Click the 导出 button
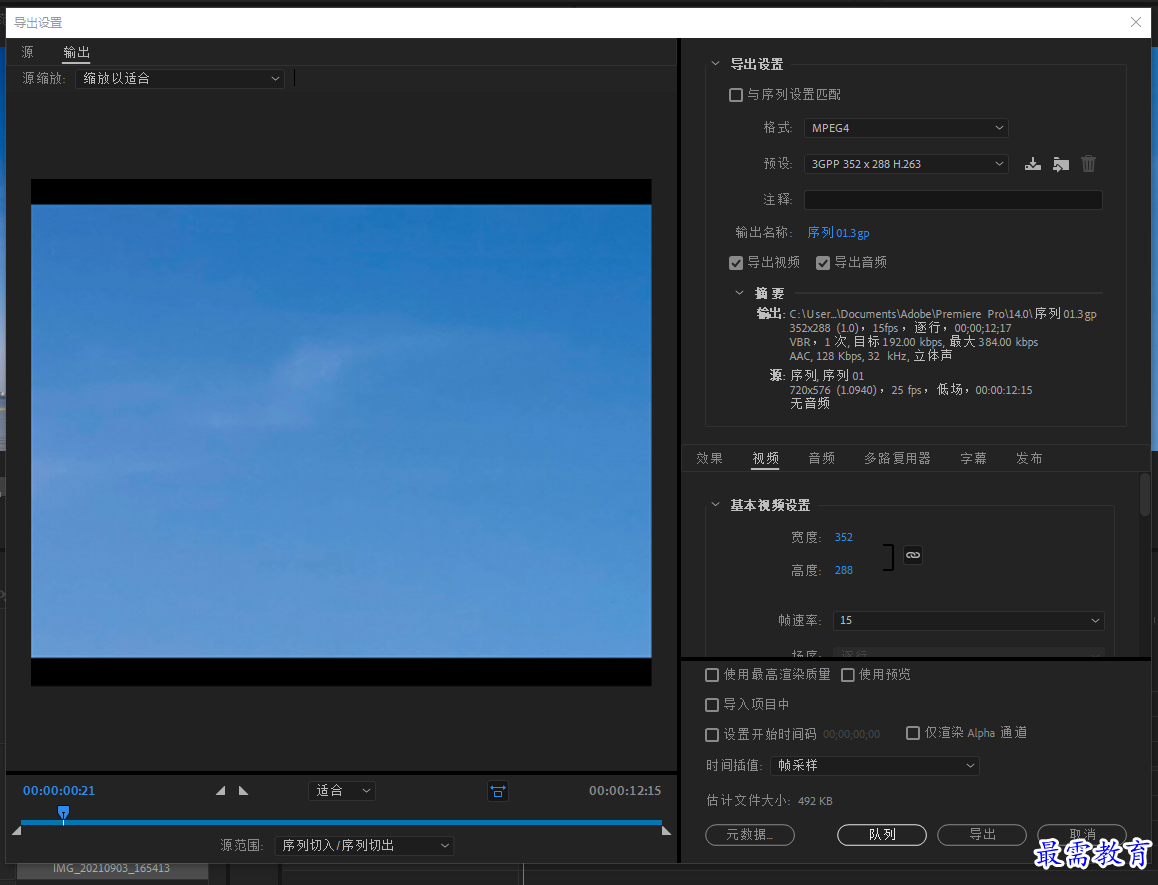Screen dimensions: 1158x885 tap(981, 835)
